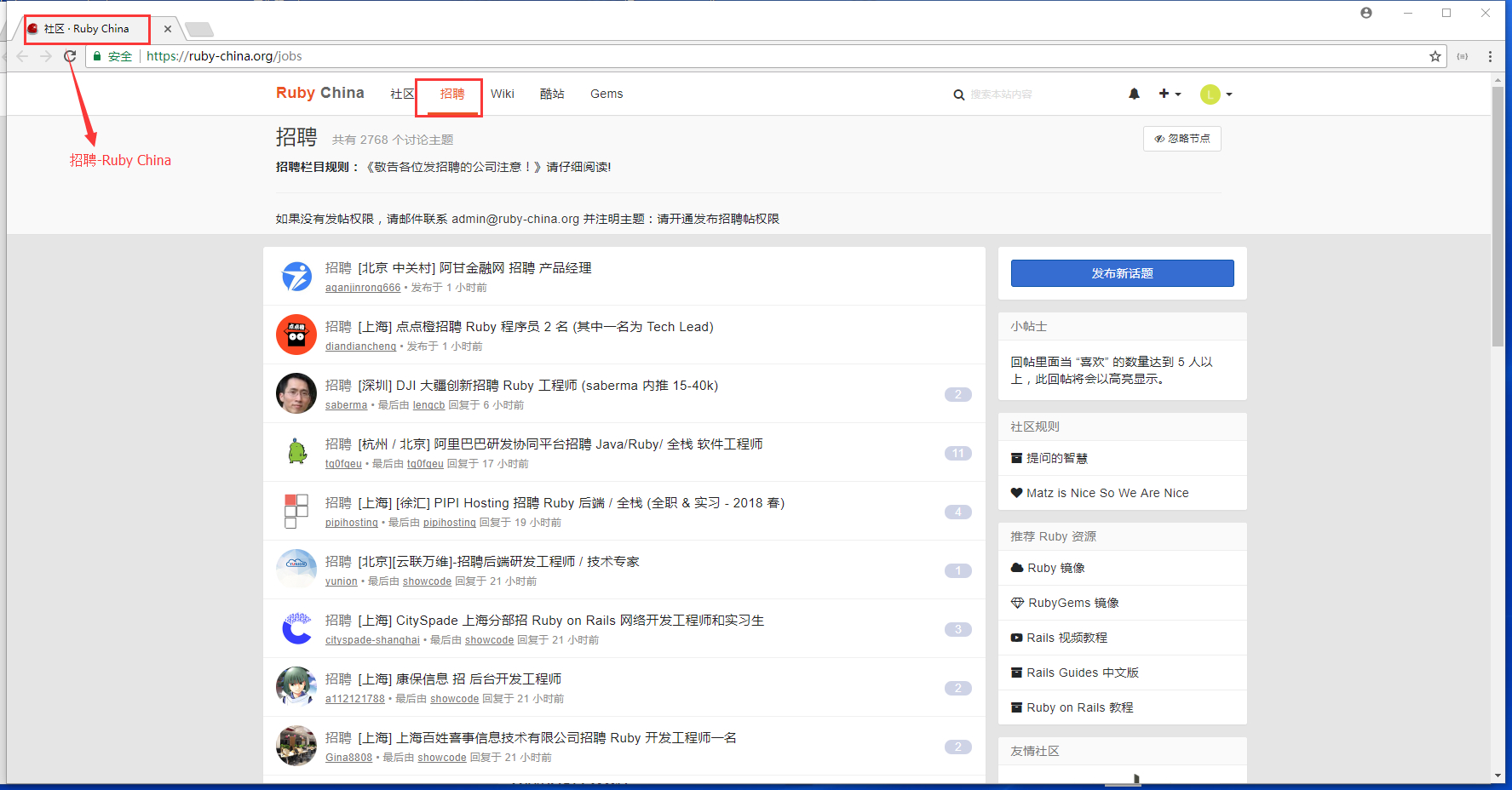Open the Chrome user profile icon
The height and width of the screenshot is (790, 1512).
coord(1366,13)
